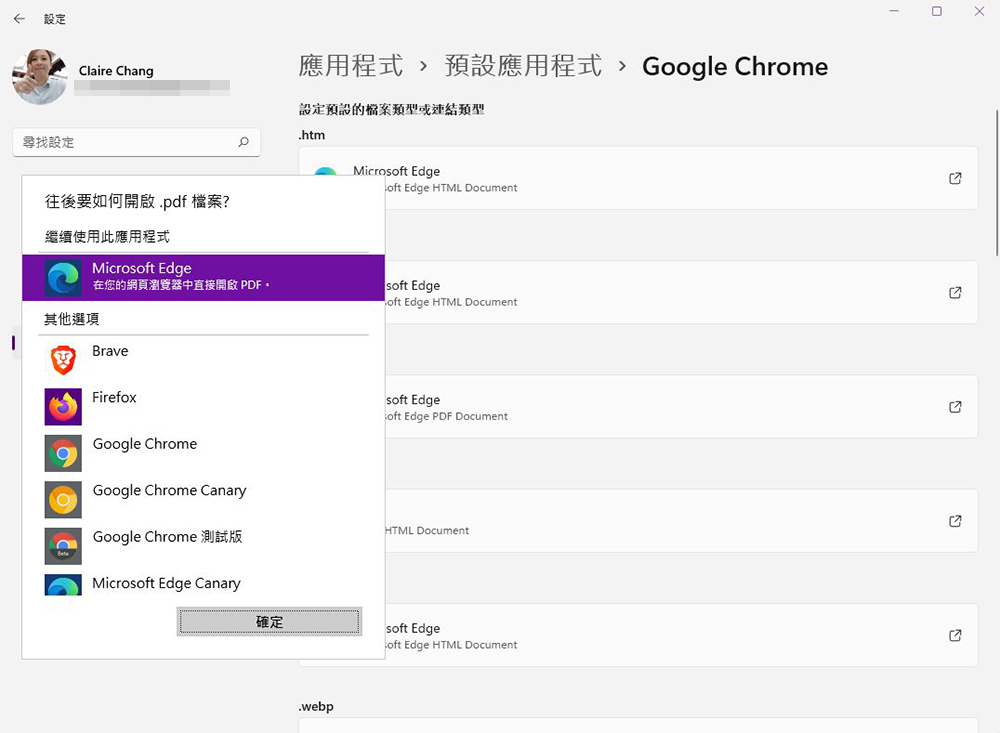The width and height of the screenshot is (1000, 733).
Task: Click the Microsoft Edge card under .htm
Action: [x=638, y=178]
